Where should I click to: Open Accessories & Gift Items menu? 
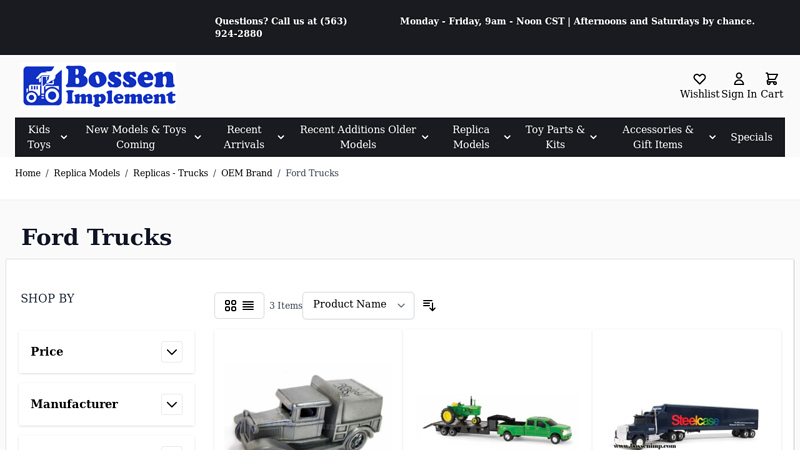tap(658, 137)
